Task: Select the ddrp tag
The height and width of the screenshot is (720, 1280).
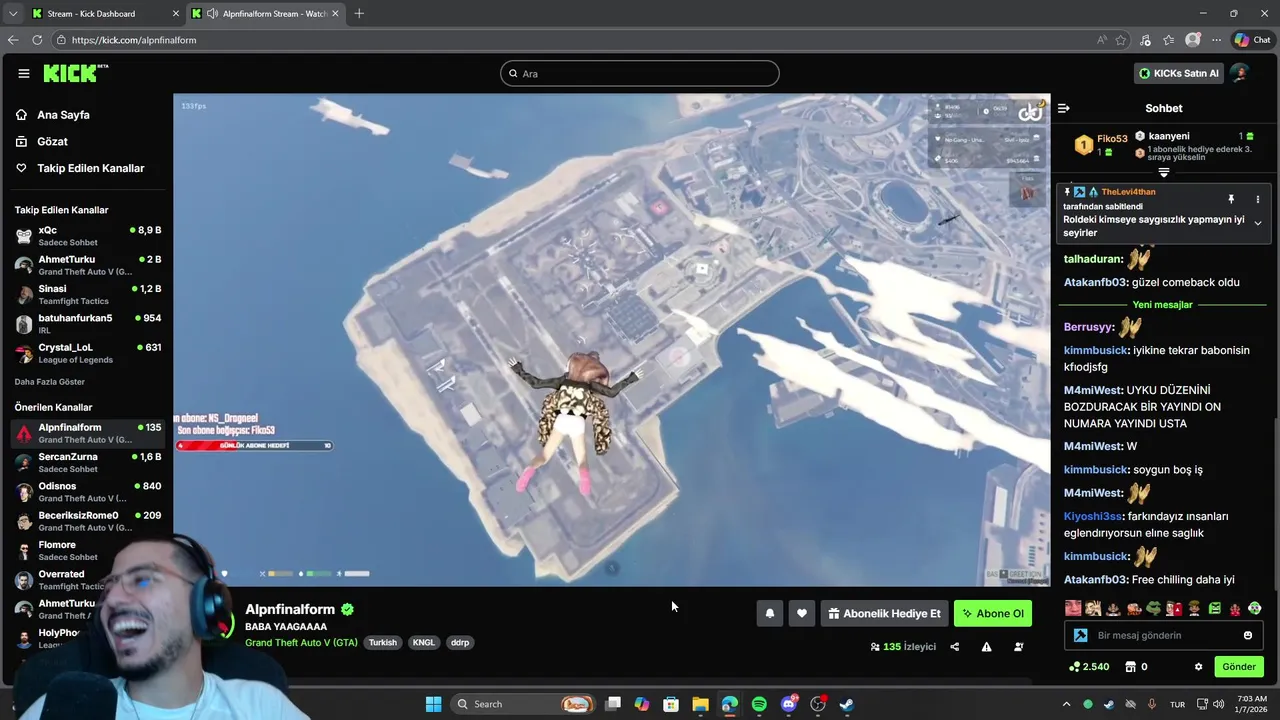Action: point(460,643)
